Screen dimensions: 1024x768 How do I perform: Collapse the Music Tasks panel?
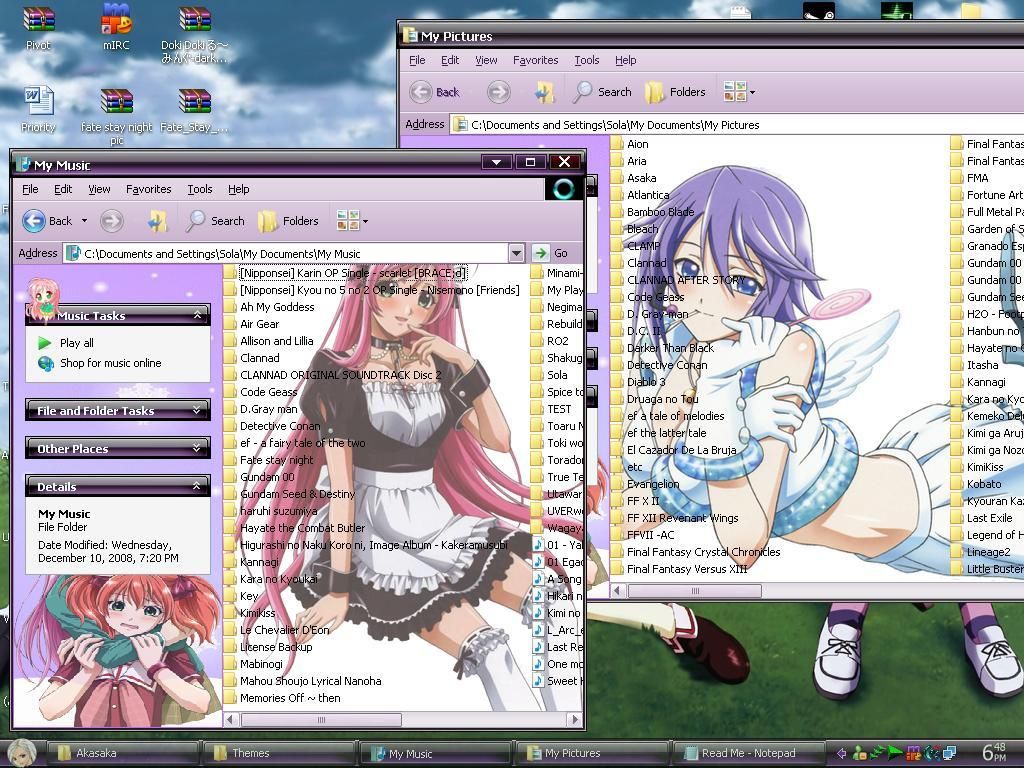tap(197, 316)
